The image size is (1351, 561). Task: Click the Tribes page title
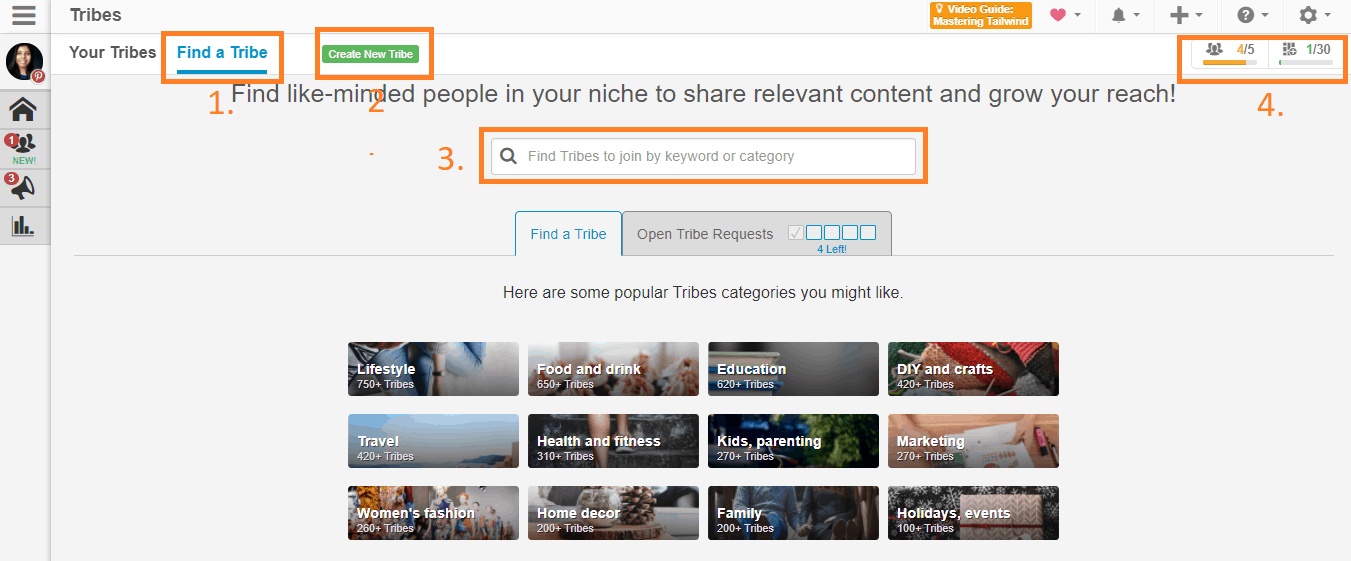click(x=96, y=15)
